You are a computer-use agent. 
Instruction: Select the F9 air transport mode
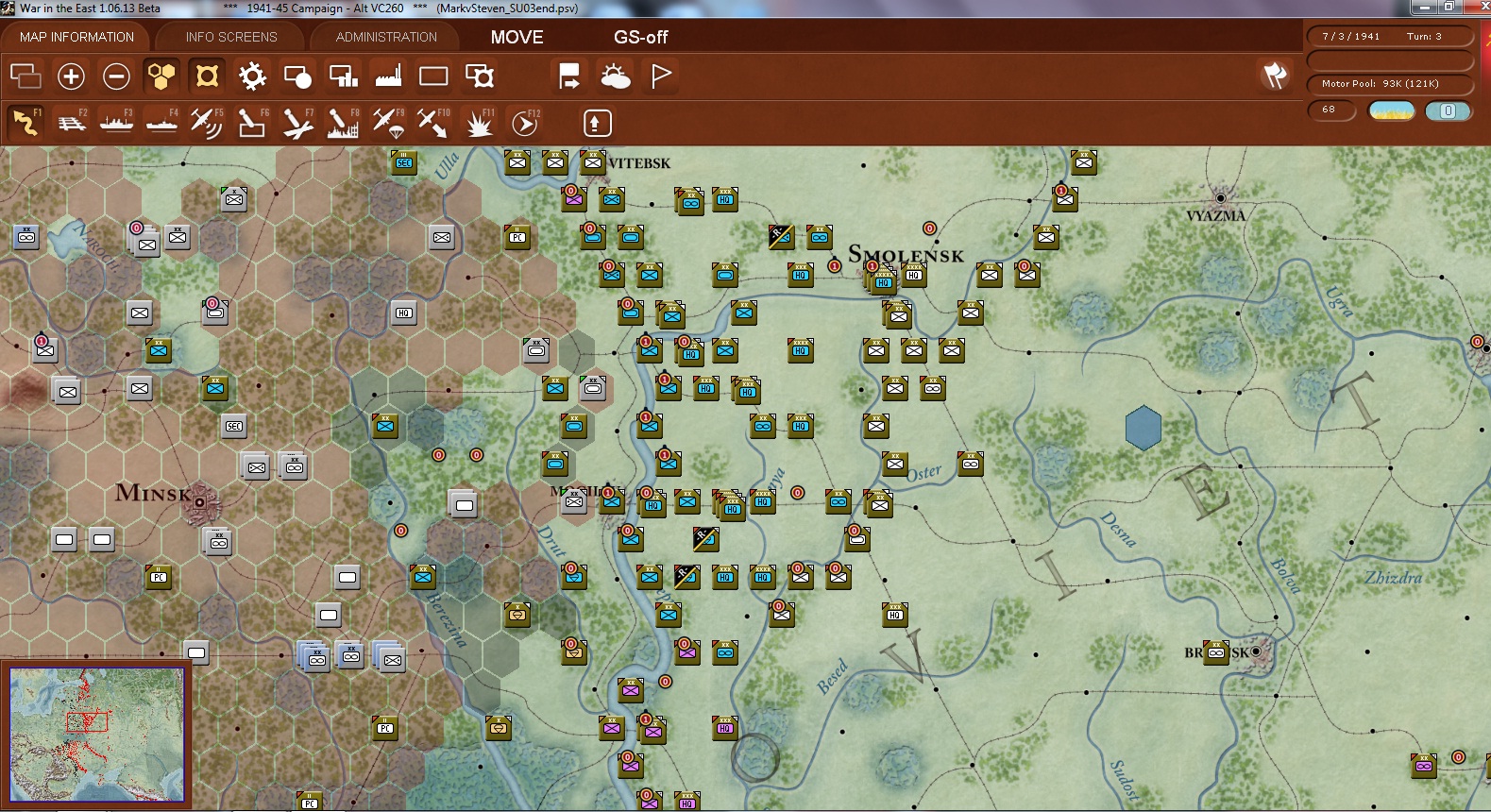[x=388, y=123]
